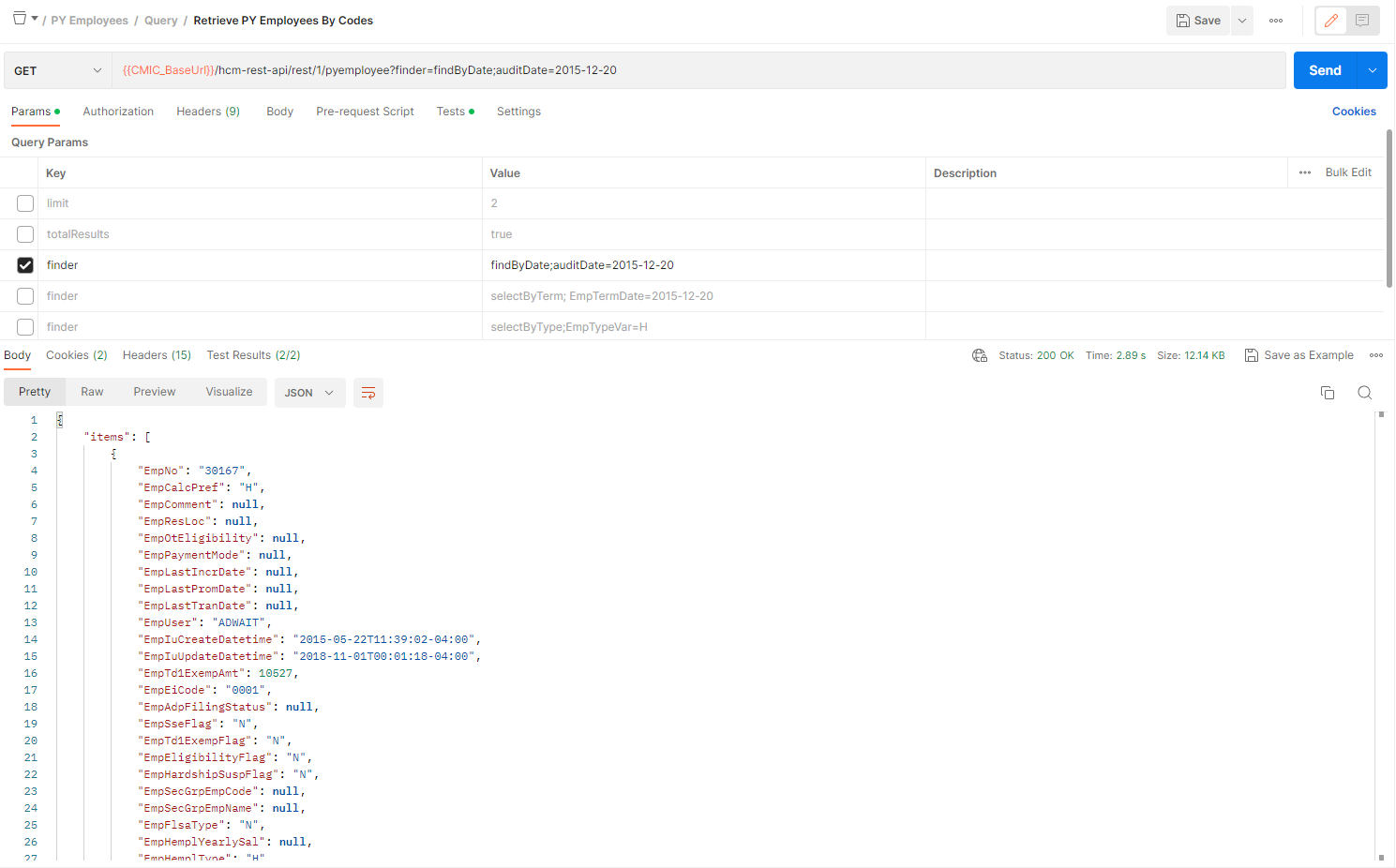
Task: Click the "EmpNo": "30167" line
Action: 195,471
